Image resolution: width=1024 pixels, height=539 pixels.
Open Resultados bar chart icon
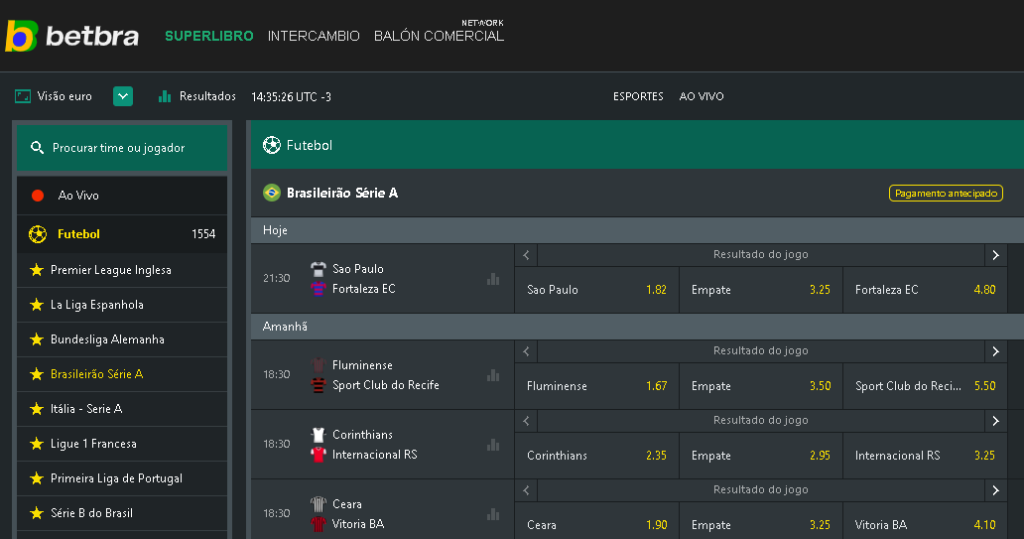(165, 97)
